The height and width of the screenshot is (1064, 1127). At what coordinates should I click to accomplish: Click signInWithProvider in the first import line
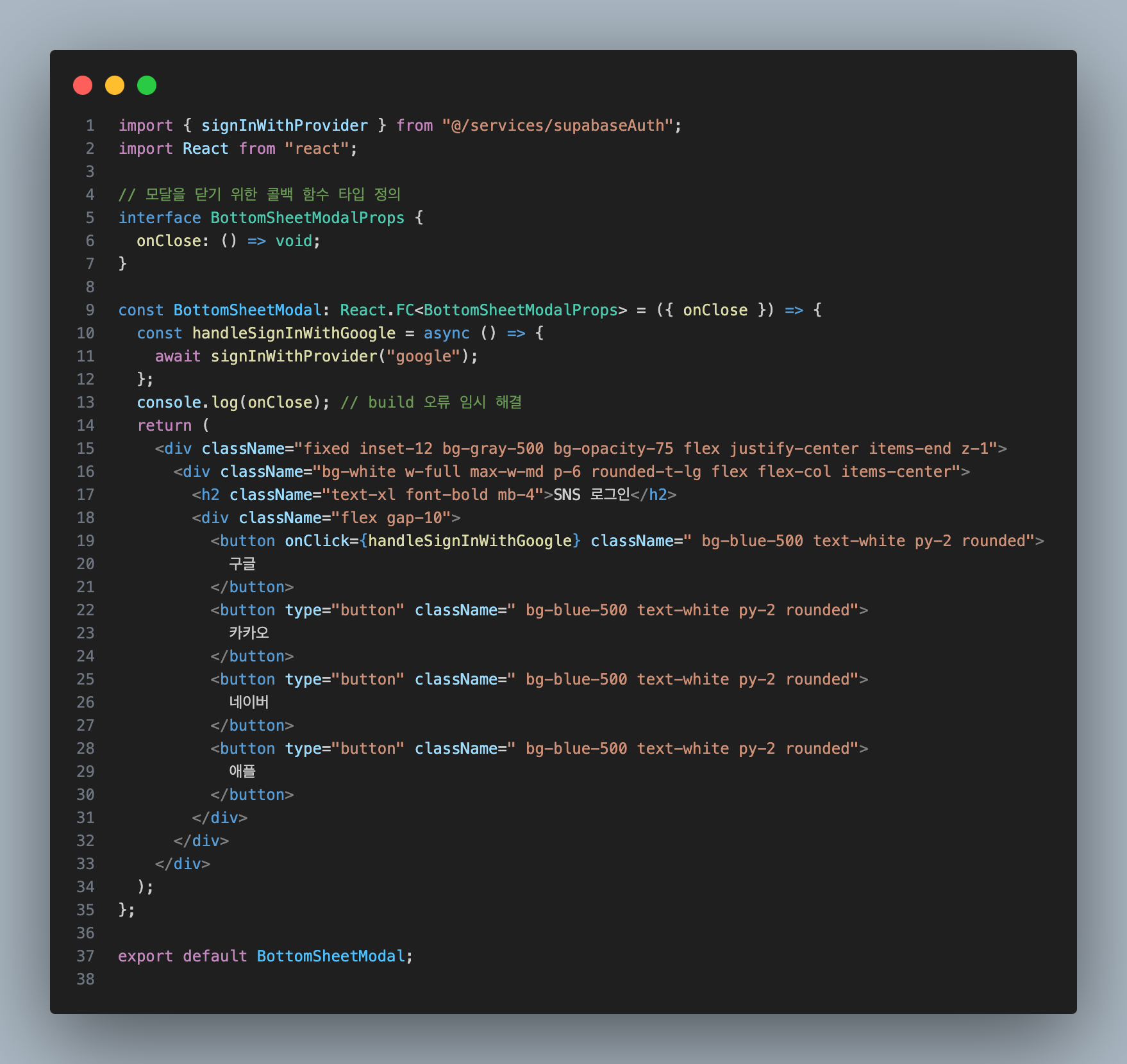(x=285, y=126)
